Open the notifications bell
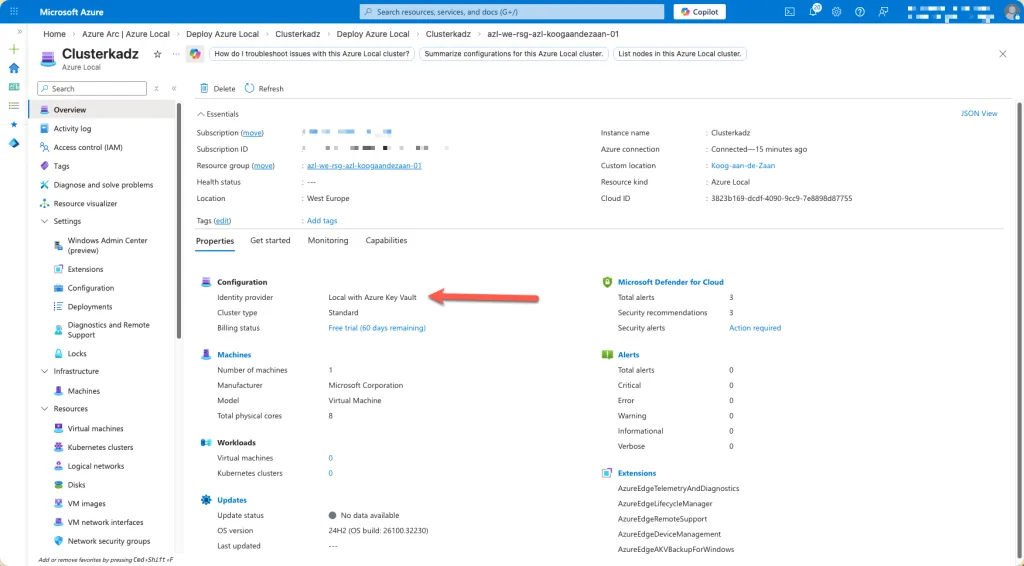 point(814,12)
